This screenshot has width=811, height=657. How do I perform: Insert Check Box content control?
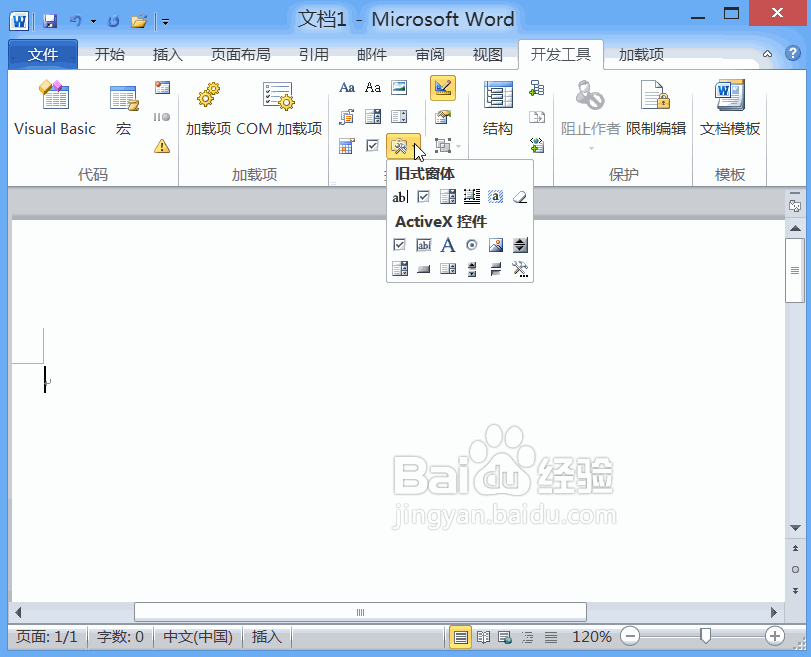click(x=373, y=146)
